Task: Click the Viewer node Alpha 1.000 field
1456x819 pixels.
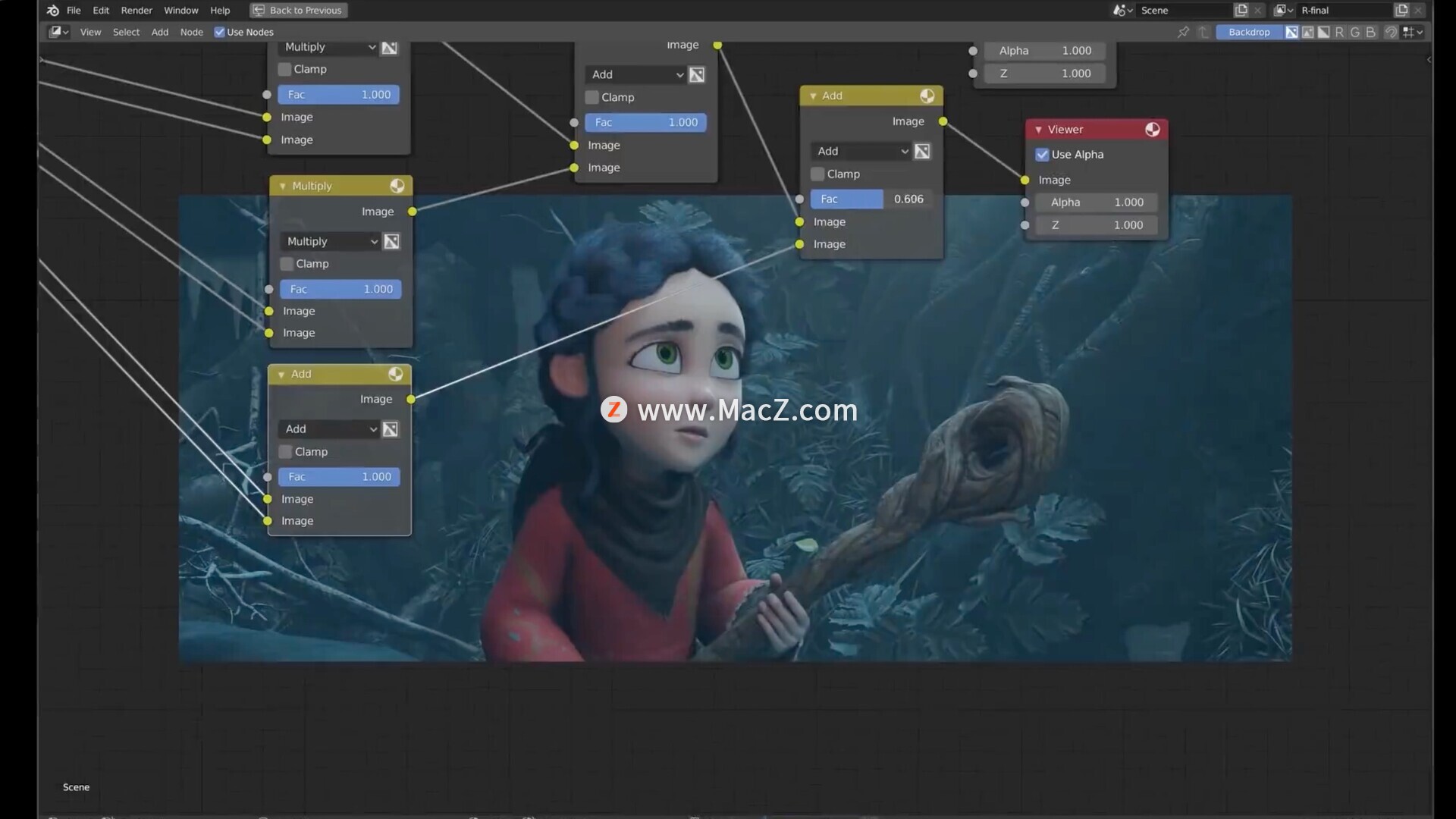Action: [1097, 202]
